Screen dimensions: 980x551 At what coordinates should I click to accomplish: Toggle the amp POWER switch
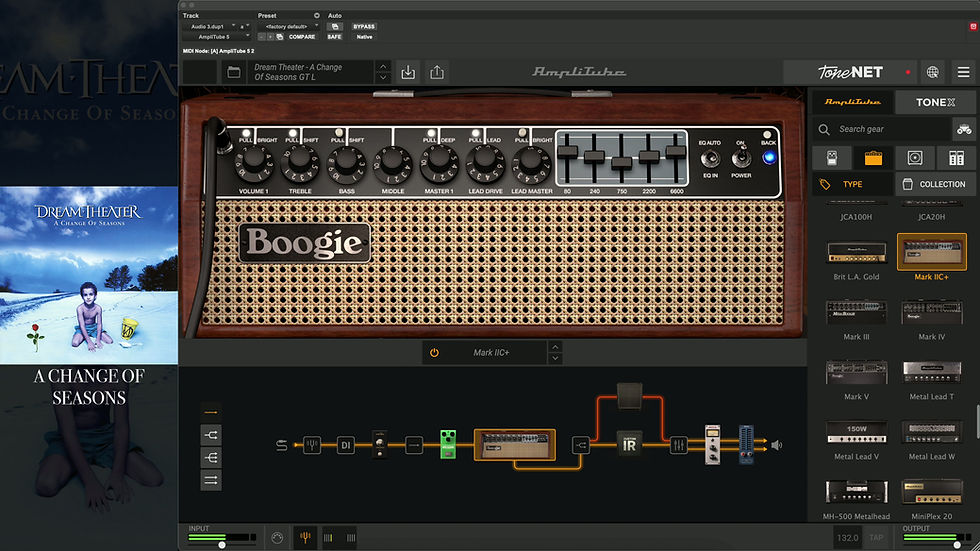[x=741, y=159]
